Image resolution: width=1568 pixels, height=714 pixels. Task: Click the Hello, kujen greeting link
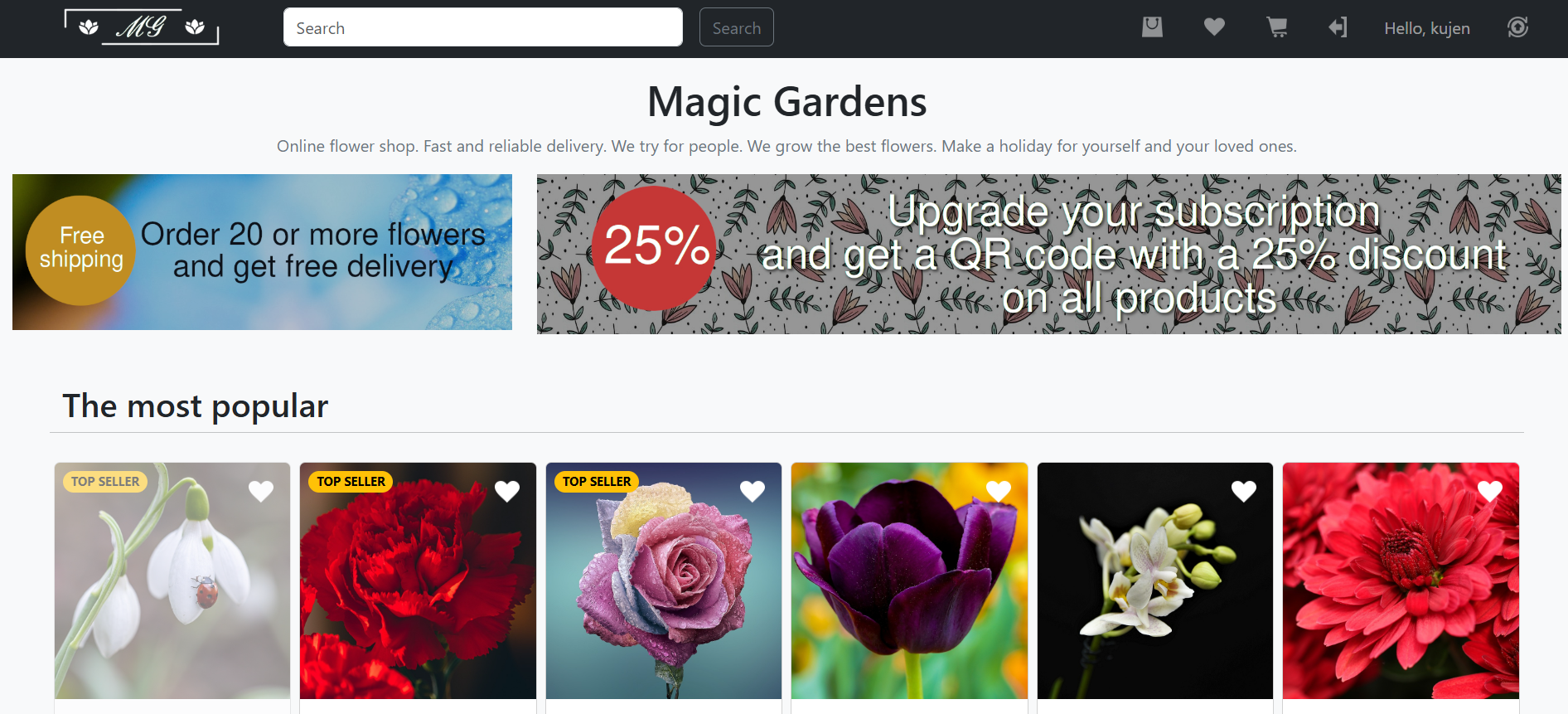(x=1427, y=28)
